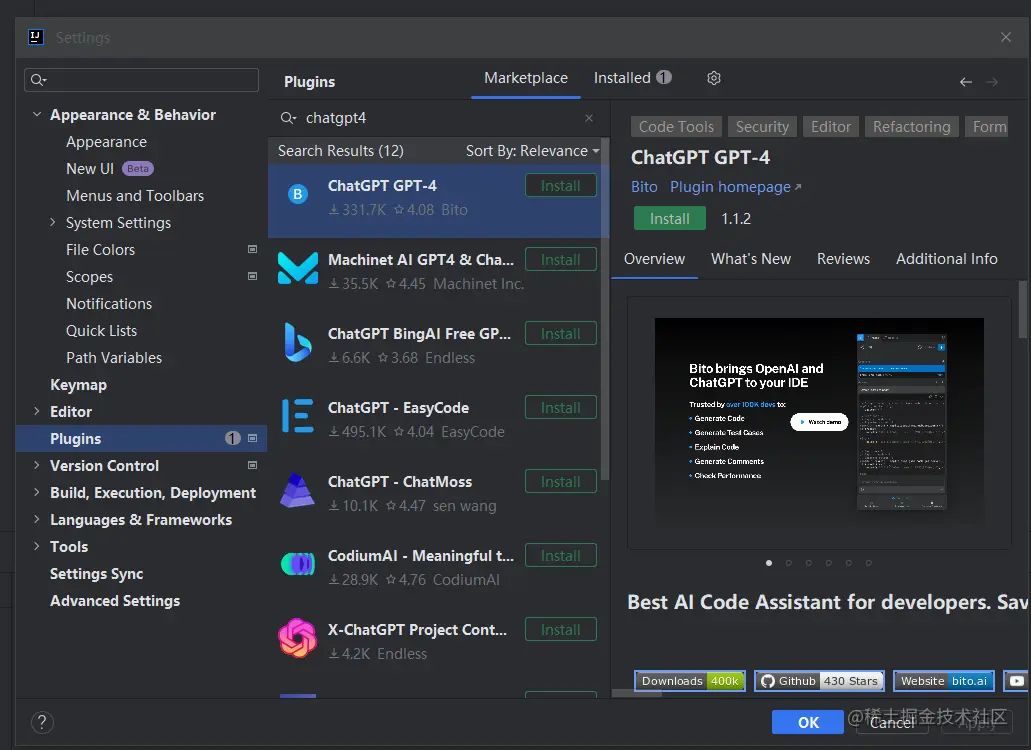
Task: Open the Keymap settings page
Action: 78,385
